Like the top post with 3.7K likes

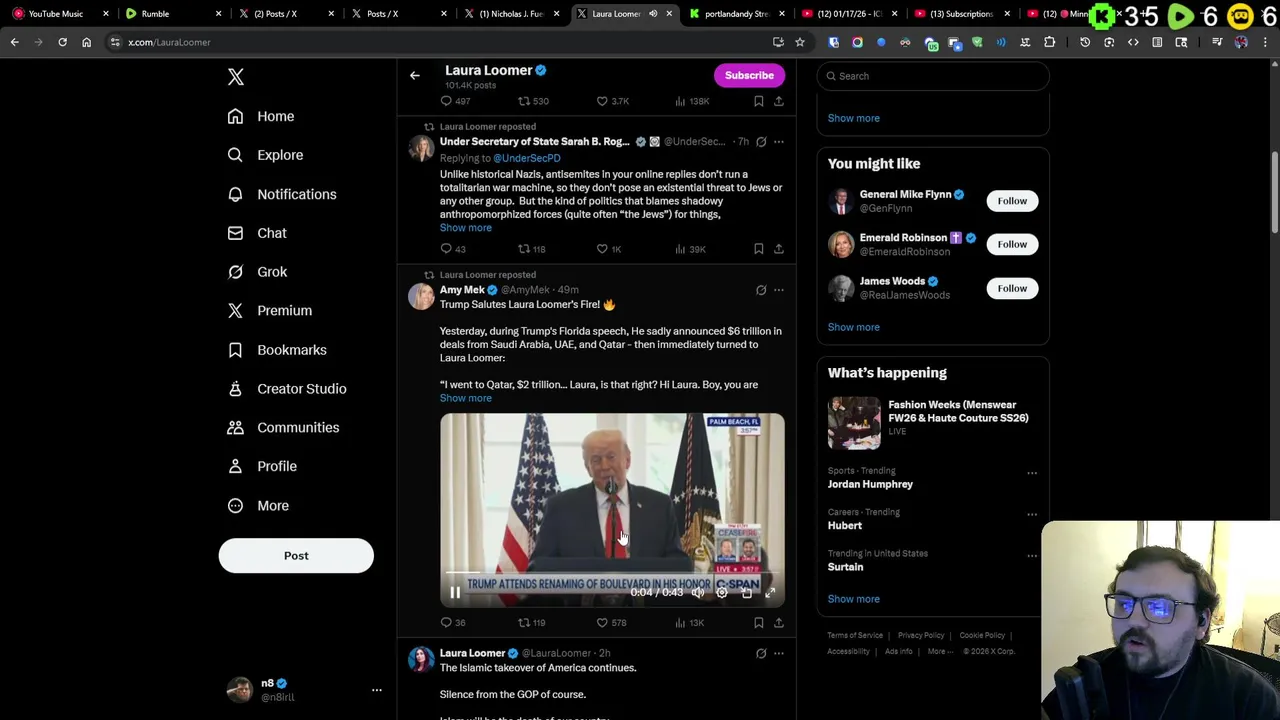click(x=611, y=101)
